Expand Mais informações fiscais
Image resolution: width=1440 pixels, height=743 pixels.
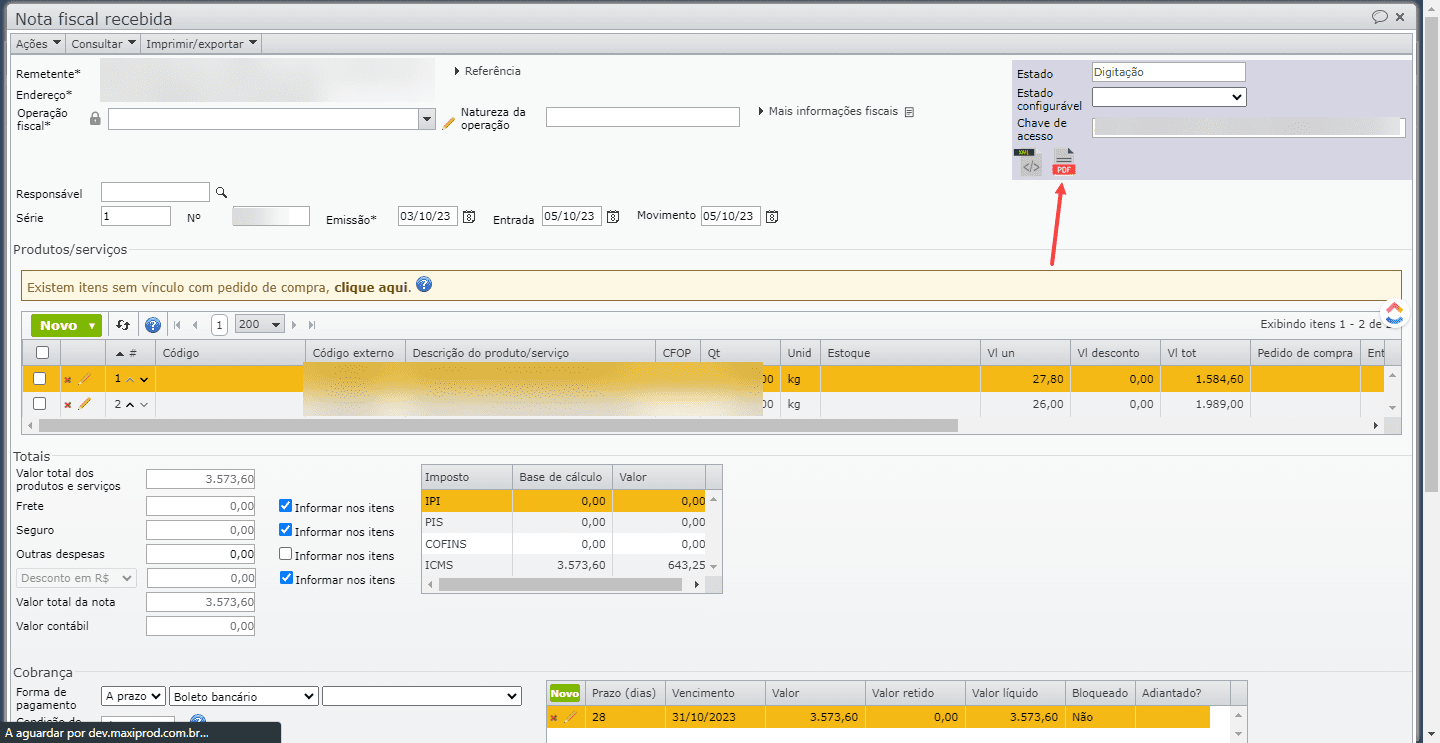pos(828,111)
